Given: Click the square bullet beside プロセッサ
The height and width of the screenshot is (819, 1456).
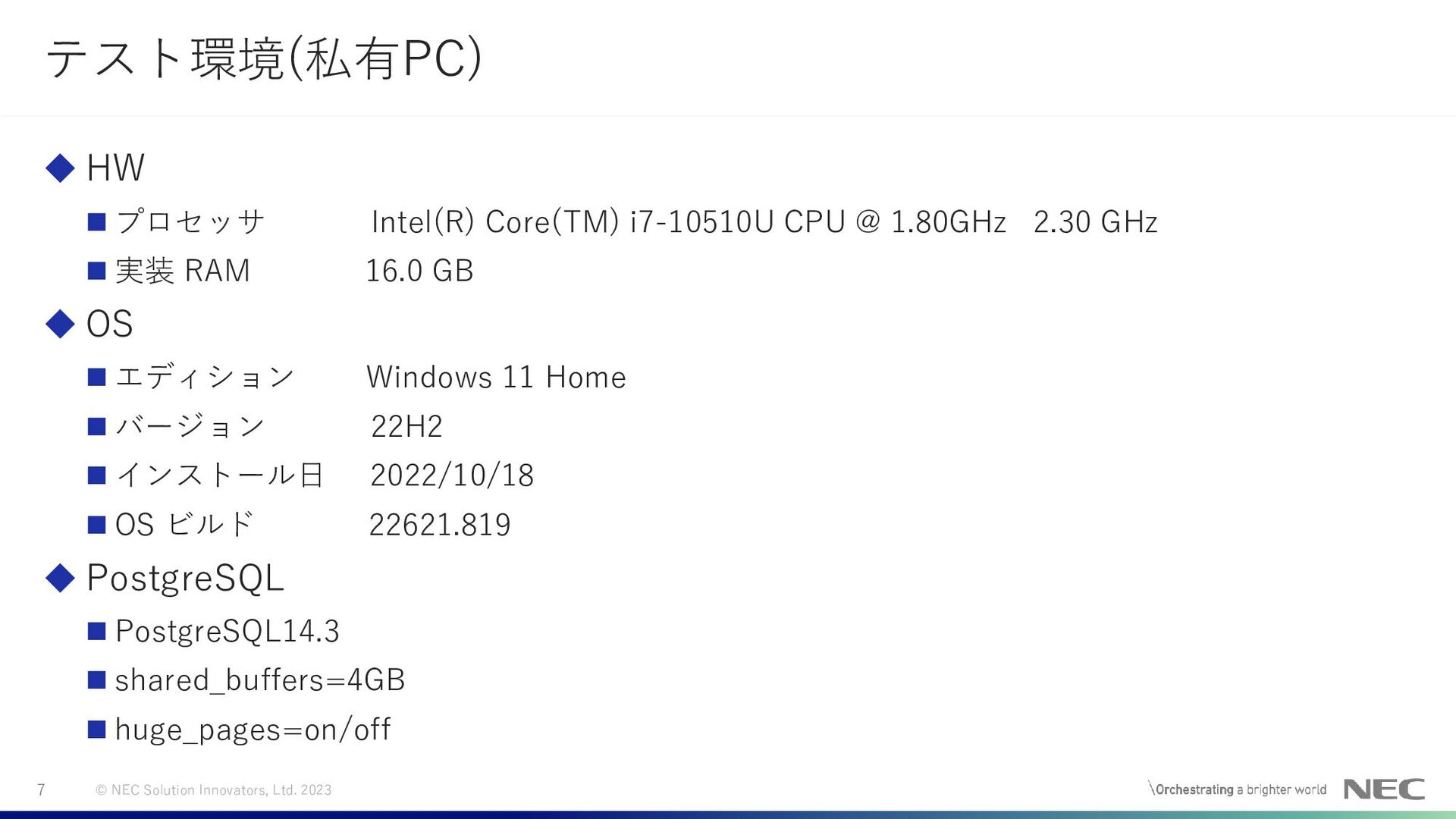Looking at the screenshot, I should click(x=96, y=222).
